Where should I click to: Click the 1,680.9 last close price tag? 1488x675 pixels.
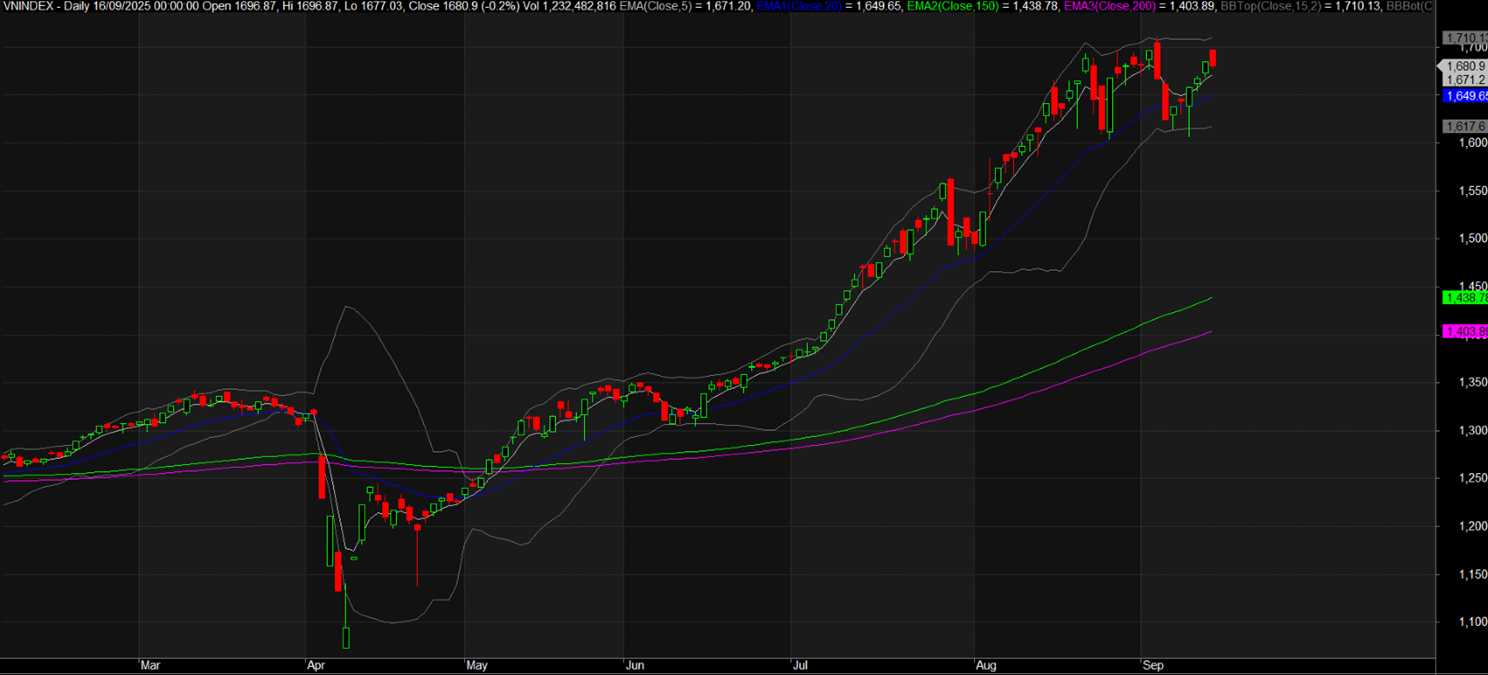(1465, 66)
